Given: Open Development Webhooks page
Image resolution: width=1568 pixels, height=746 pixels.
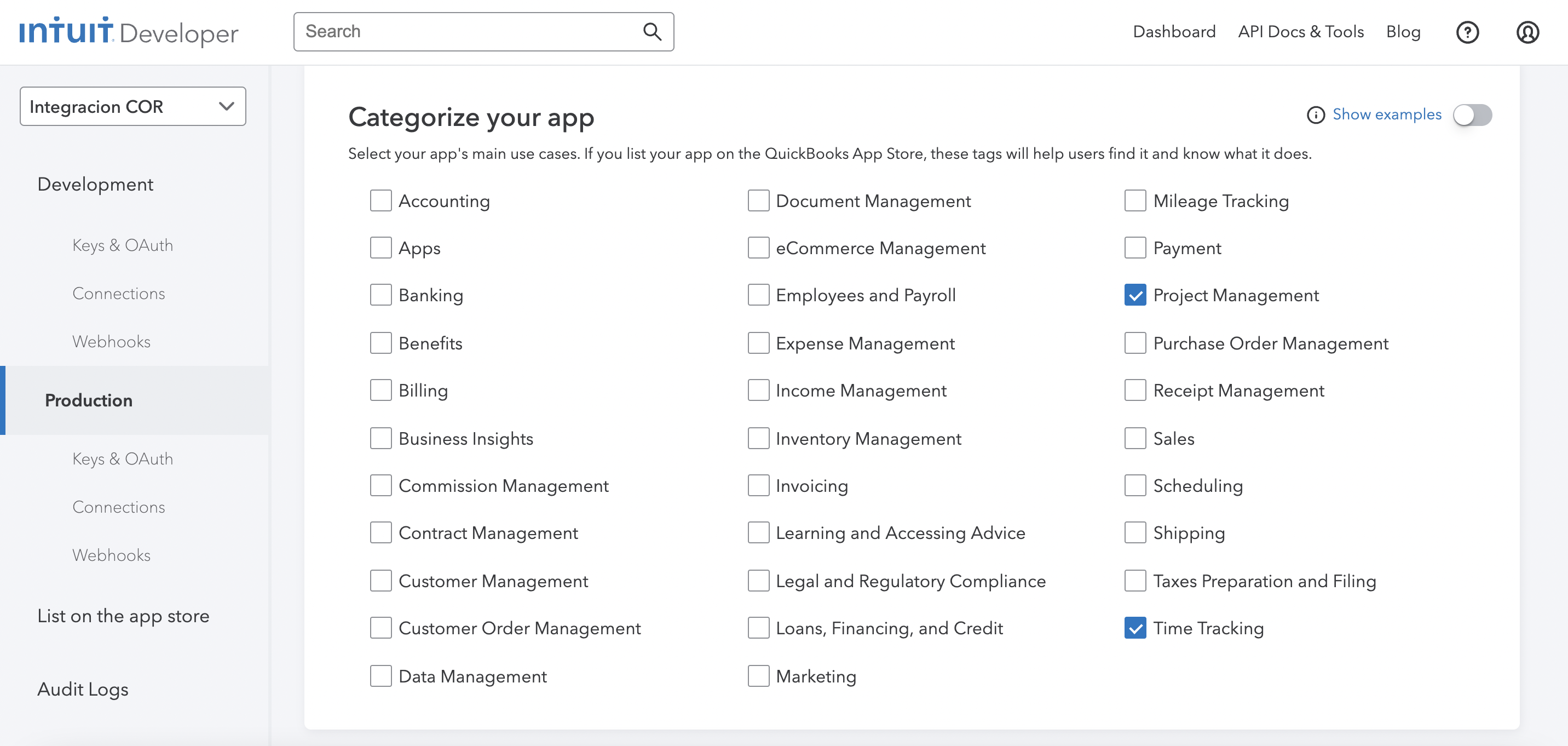Looking at the screenshot, I should [111, 342].
